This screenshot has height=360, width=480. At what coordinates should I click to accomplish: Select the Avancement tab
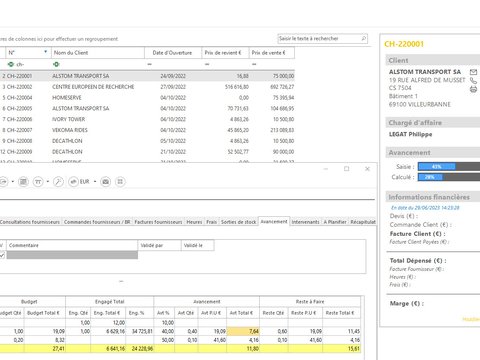pos(274,221)
